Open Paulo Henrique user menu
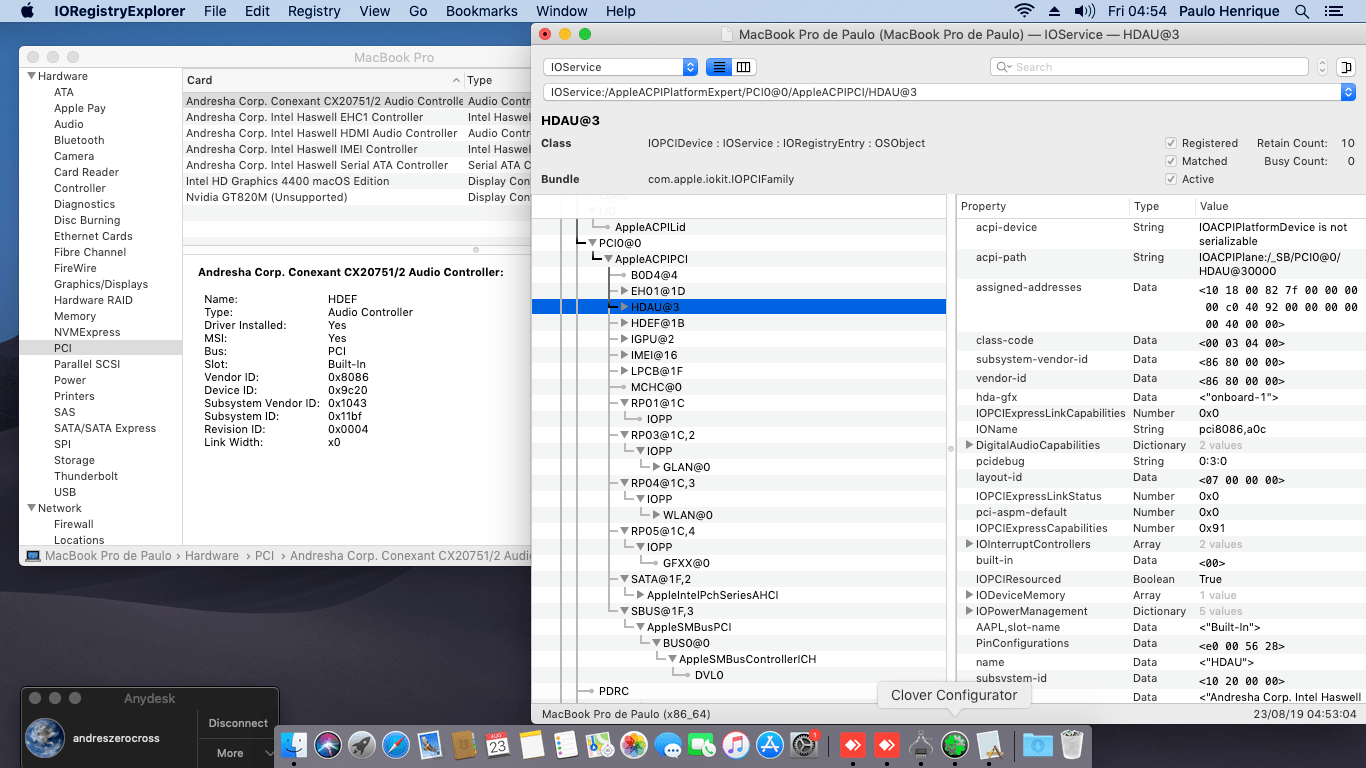This screenshot has width=1366, height=768. click(1228, 11)
